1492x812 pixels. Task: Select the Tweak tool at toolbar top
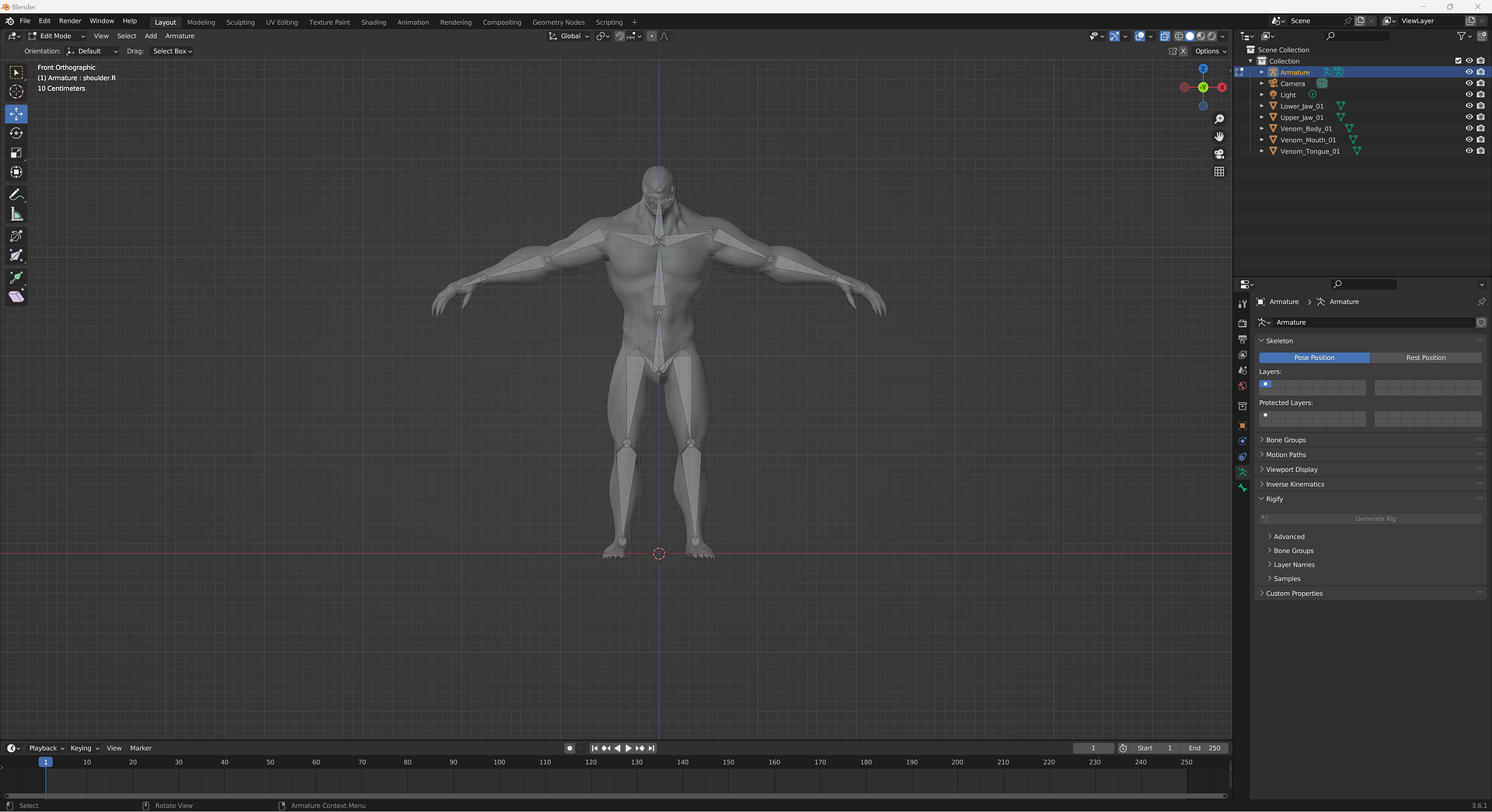[16, 72]
